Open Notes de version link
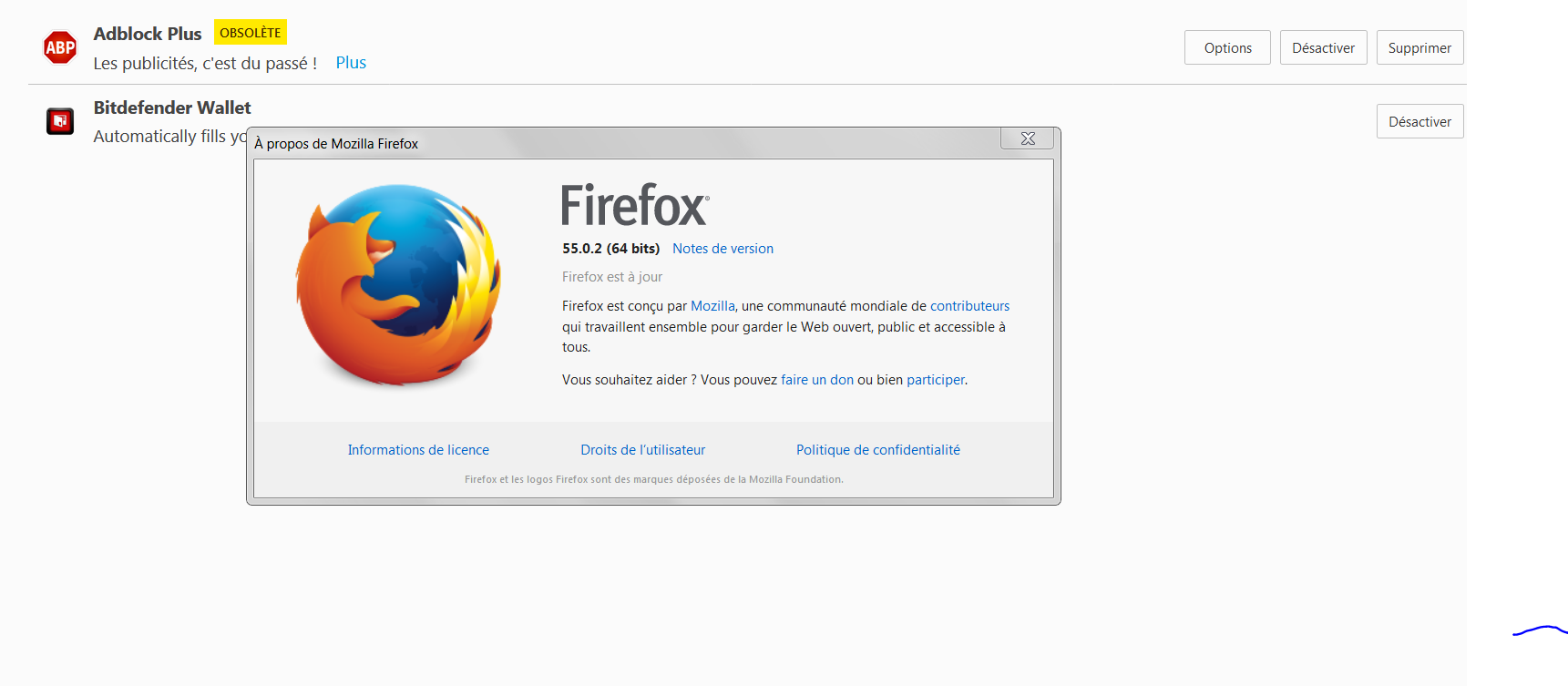 coord(723,249)
